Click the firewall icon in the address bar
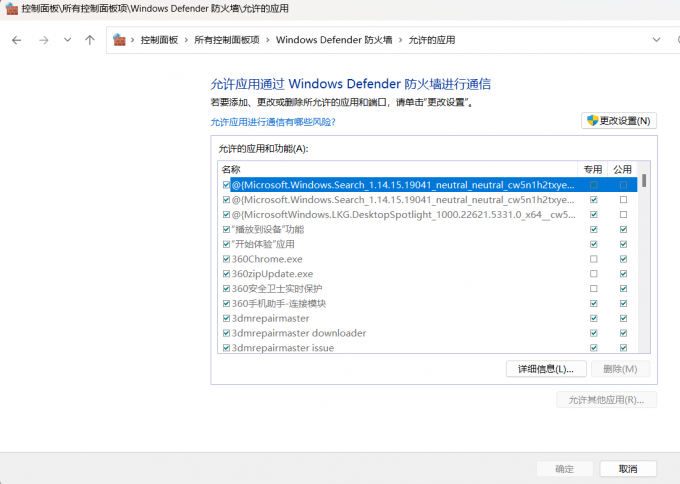This screenshot has height=484, width=680. (x=120, y=40)
